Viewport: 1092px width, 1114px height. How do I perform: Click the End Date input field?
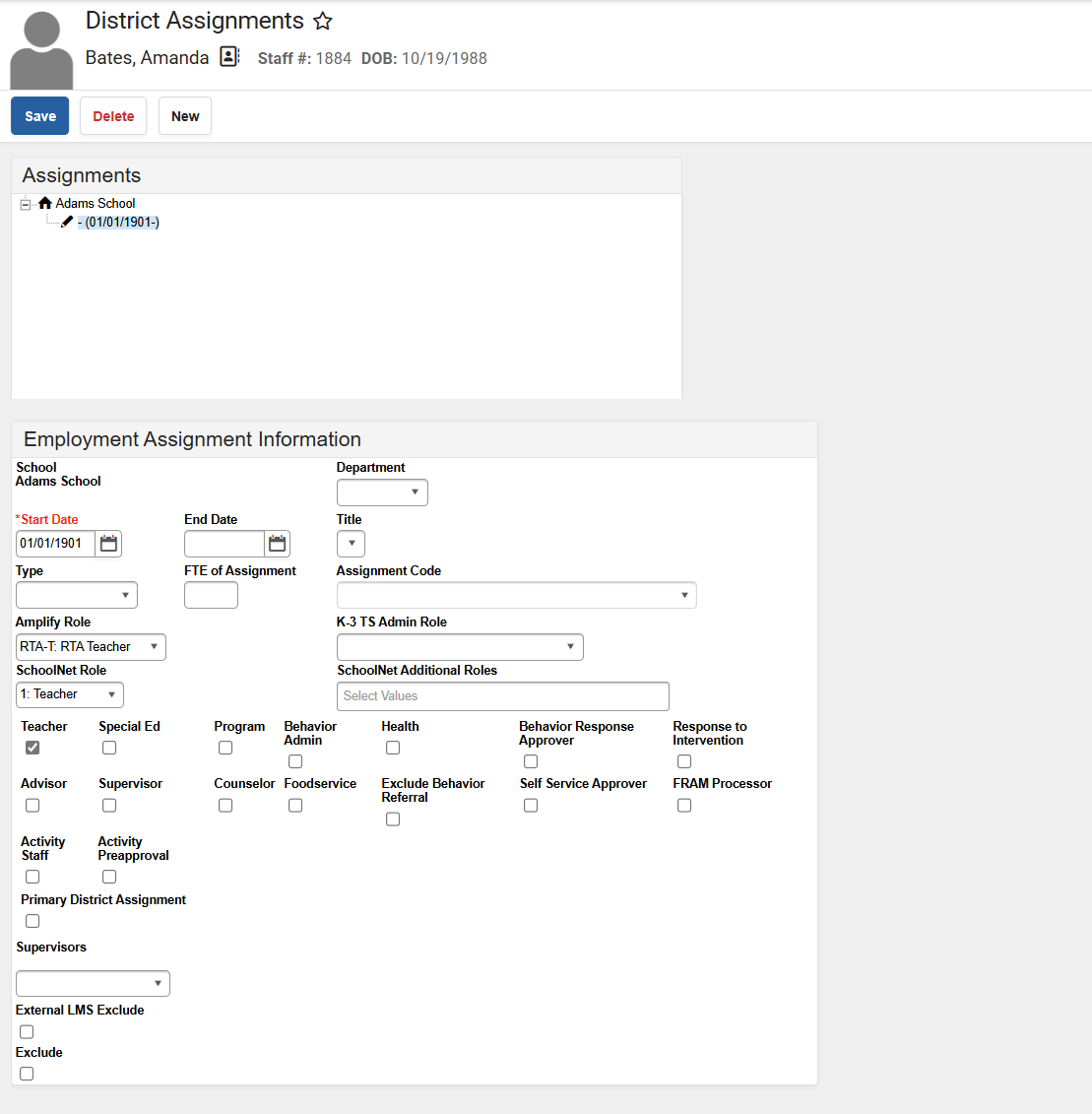click(x=224, y=544)
